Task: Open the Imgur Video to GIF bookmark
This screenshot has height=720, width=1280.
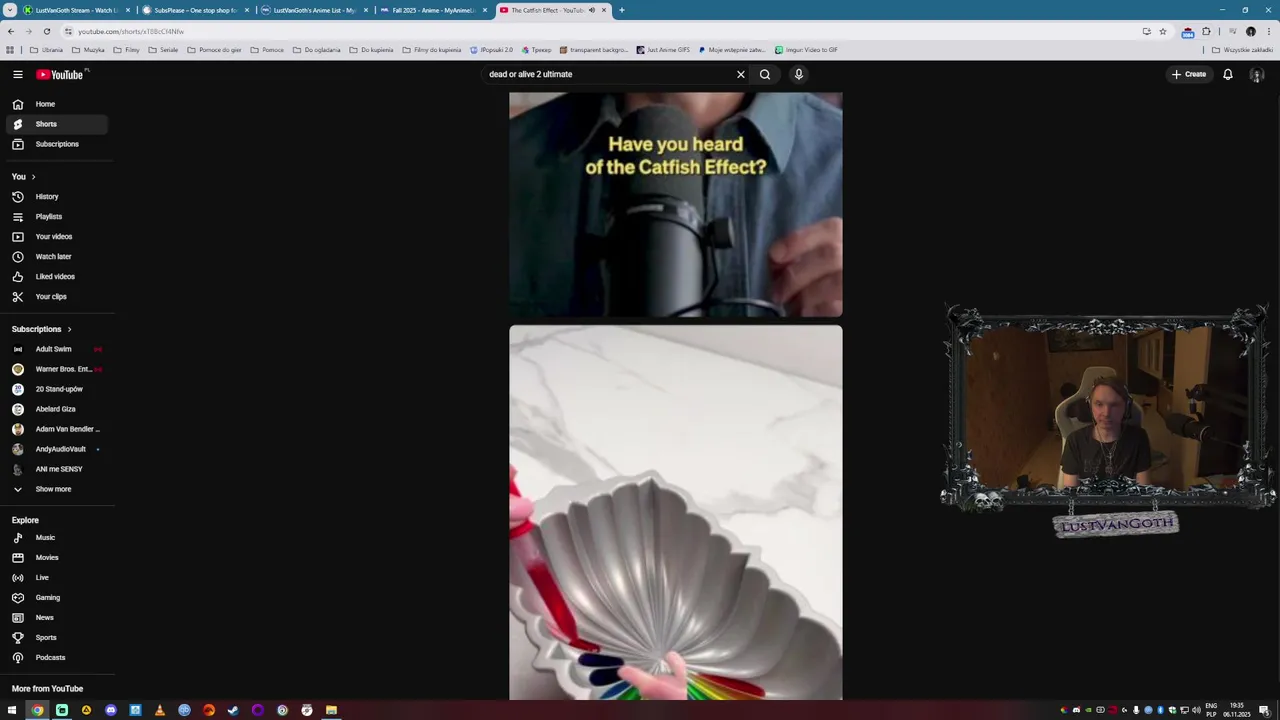Action: 806,49
